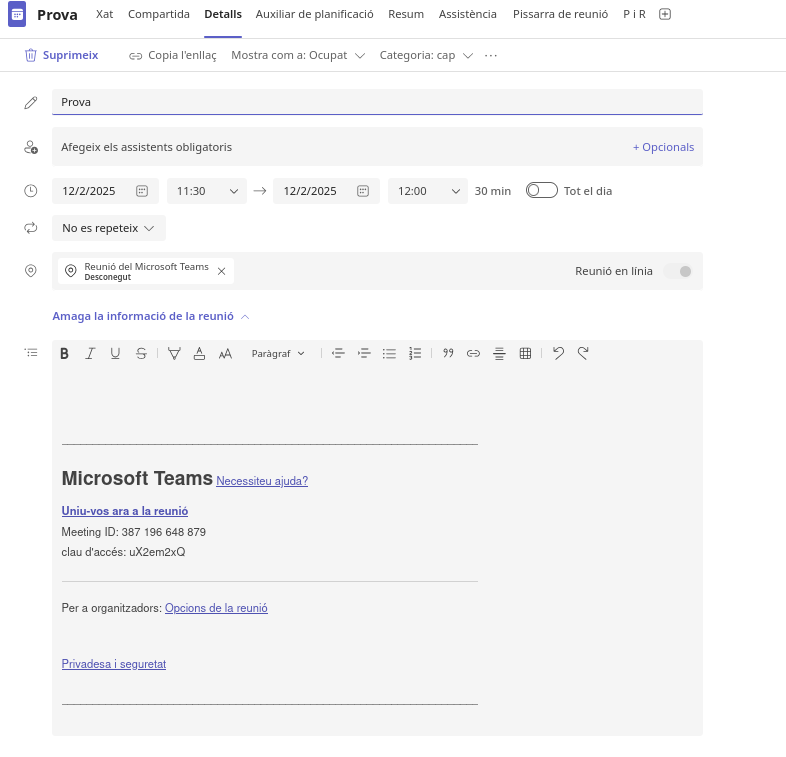This screenshot has width=786, height=757.
Task: Remove the Microsoft Teams meeting location
Action: (x=222, y=271)
